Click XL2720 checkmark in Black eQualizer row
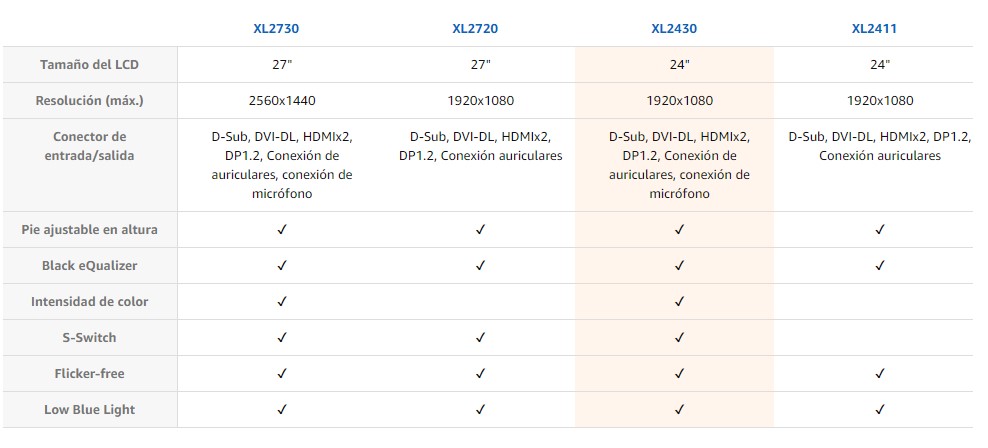Screen dimensions: 988x448 point(481,265)
